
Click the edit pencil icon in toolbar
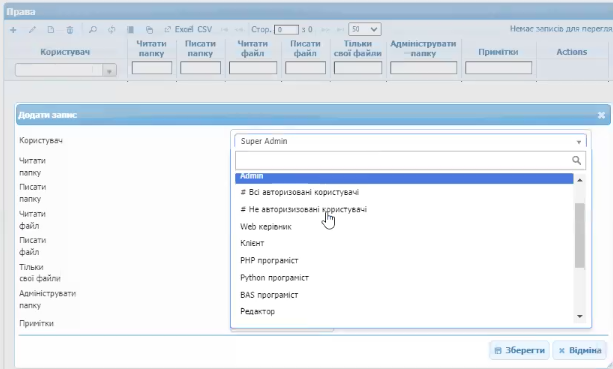pos(32,30)
